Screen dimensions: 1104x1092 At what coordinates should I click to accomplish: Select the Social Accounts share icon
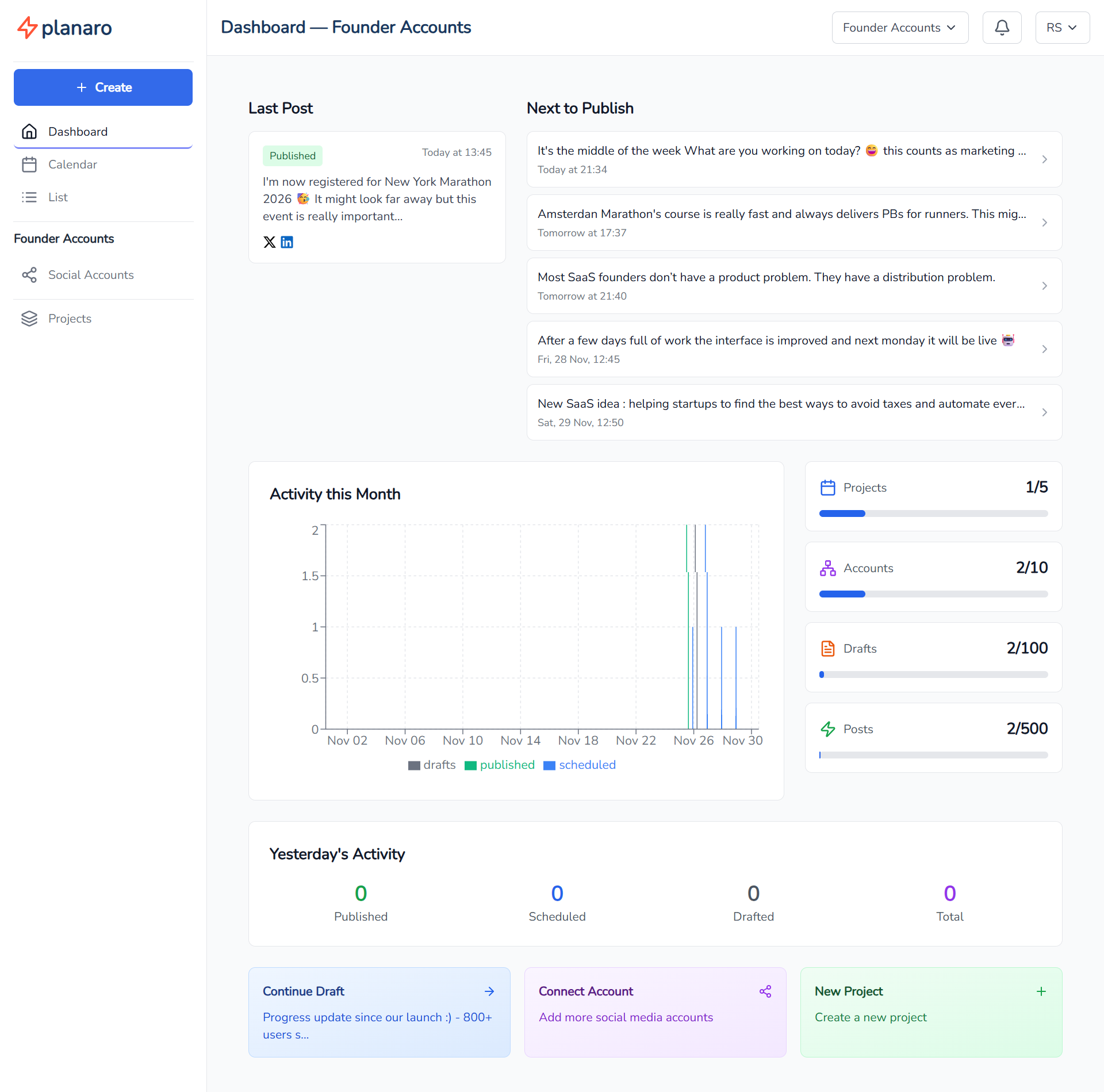29,275
